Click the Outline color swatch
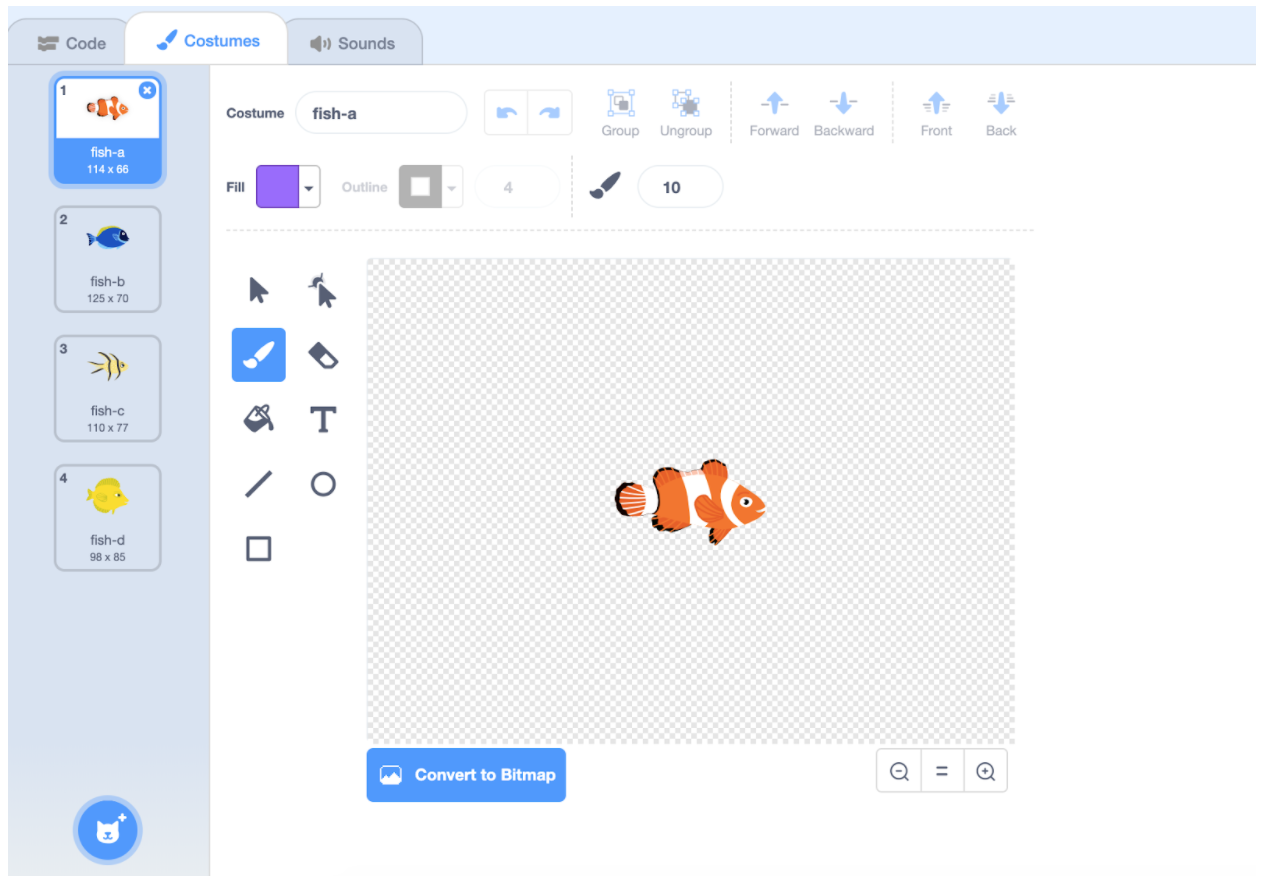The width and height of the screenshot is (1262, 880). click(x=420, y=187)
